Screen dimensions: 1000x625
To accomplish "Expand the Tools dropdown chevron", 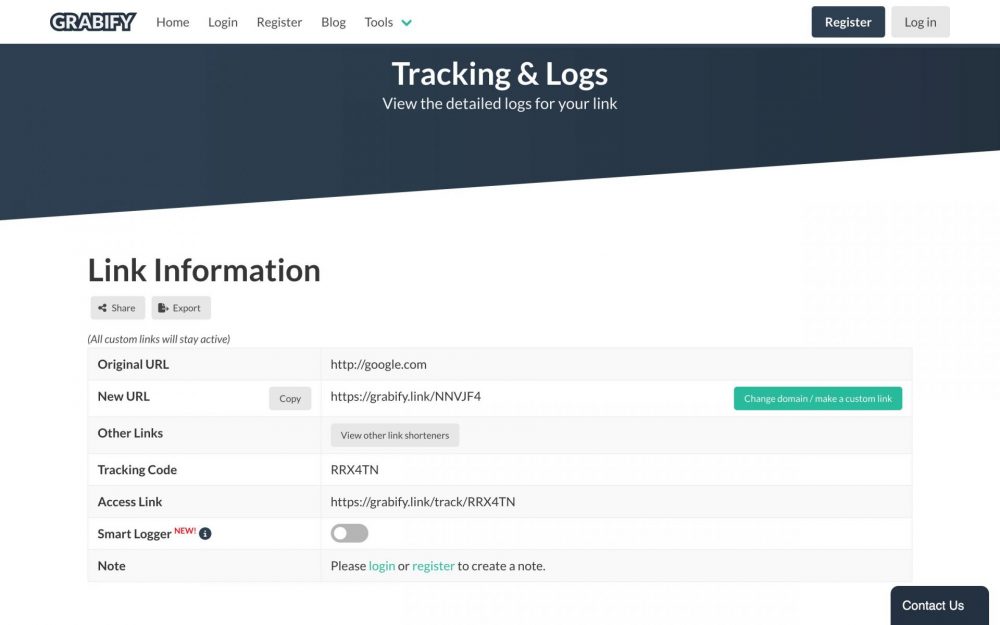I will [406, 23].
